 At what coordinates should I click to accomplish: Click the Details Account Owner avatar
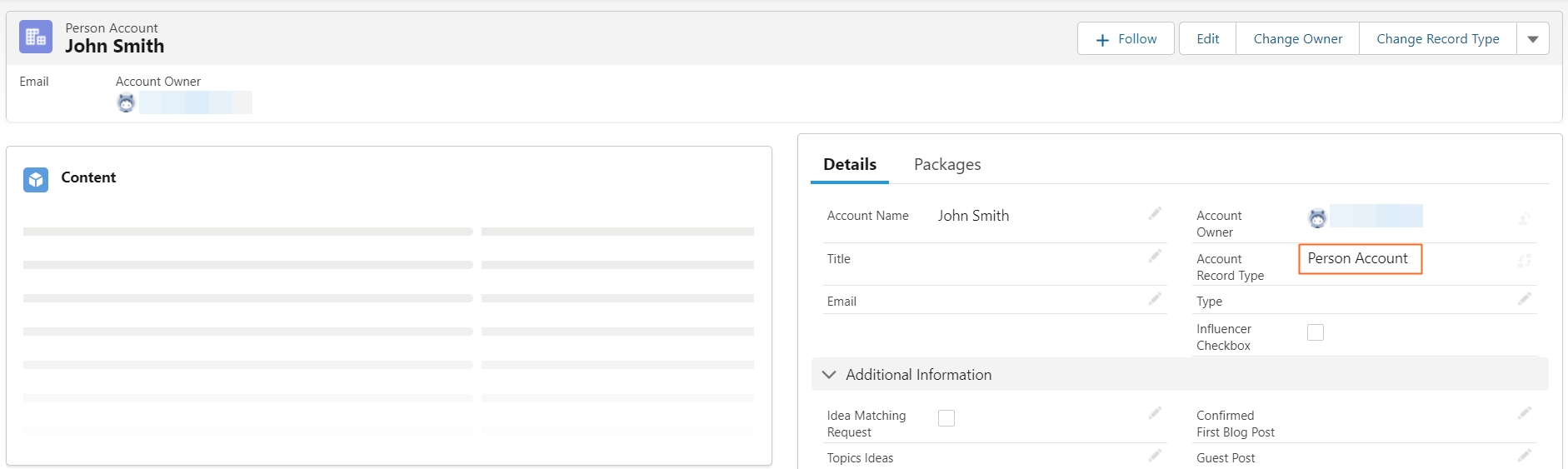(1317, 217)
